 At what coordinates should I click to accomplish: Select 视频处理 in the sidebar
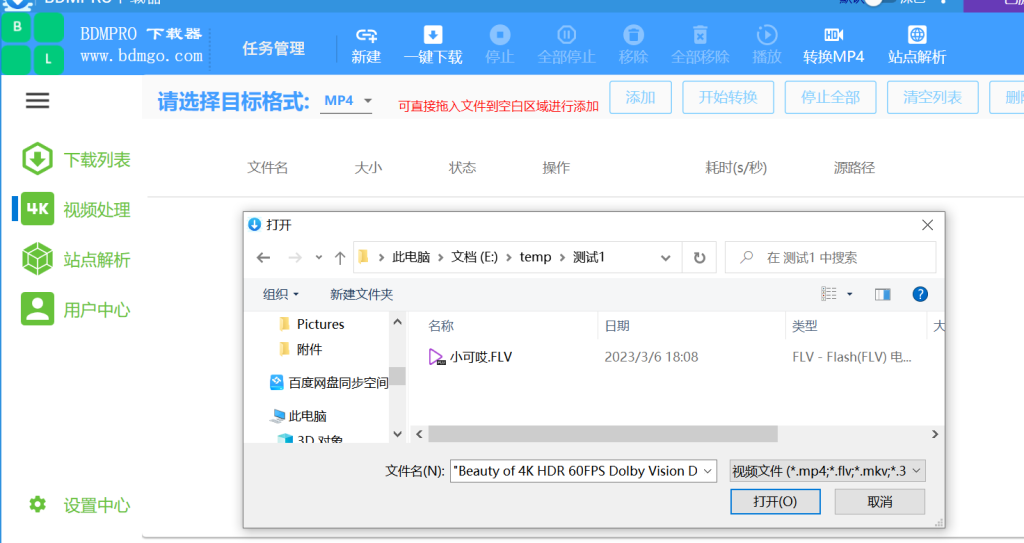coord(76,209)
